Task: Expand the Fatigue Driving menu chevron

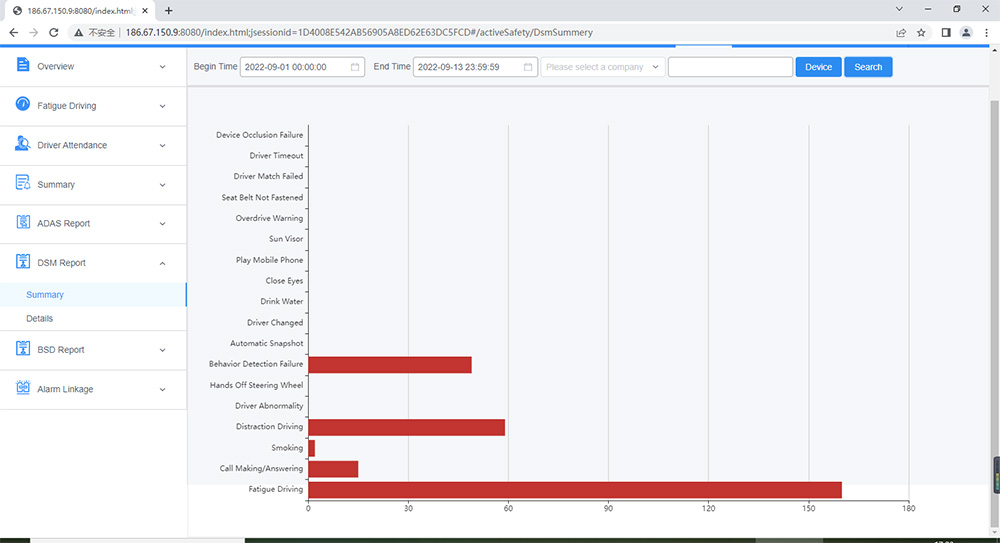Action: coord(163,107)
